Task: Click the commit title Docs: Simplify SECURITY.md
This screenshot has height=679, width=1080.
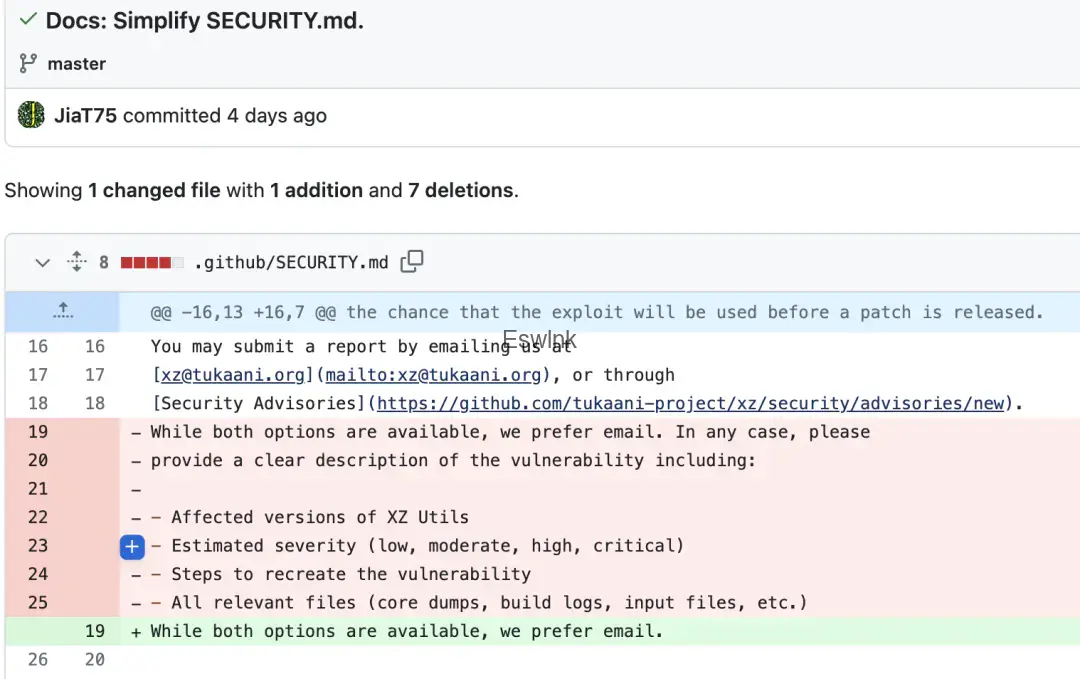Action: [x=205, y=21]
